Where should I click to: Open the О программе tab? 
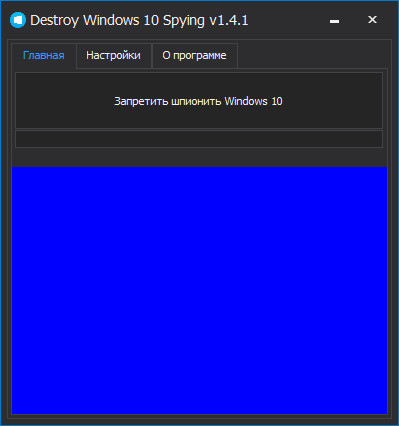194,55
